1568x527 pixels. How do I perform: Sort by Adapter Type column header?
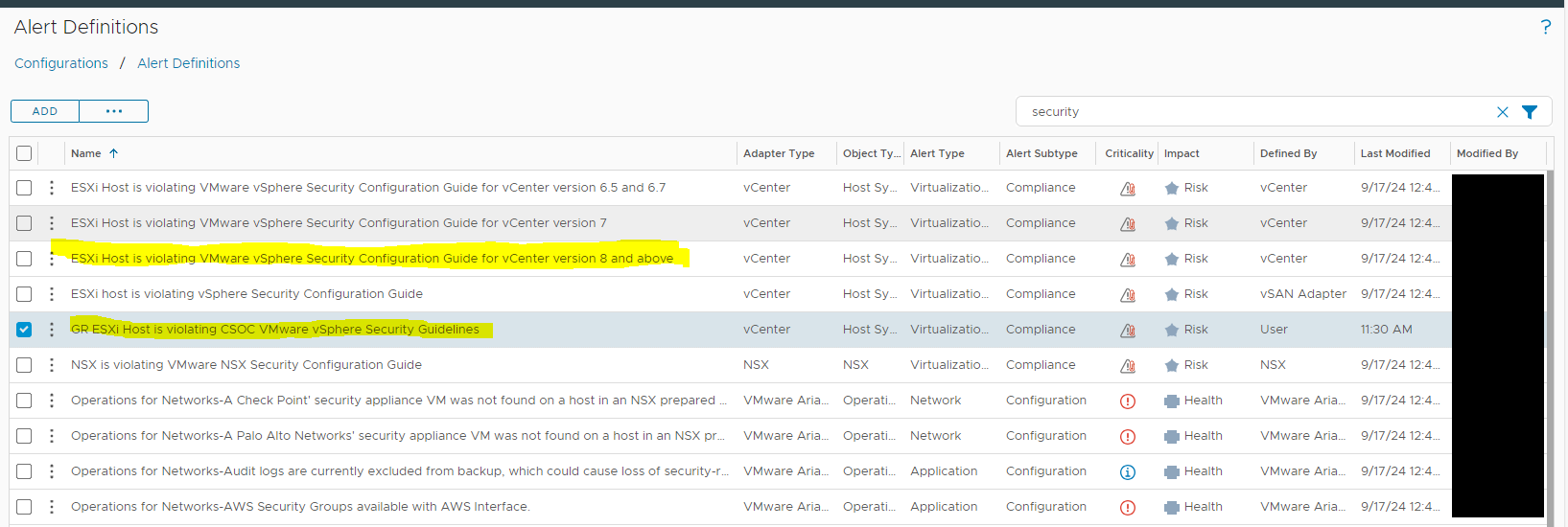pyautogui.click(x=779, y=153)
